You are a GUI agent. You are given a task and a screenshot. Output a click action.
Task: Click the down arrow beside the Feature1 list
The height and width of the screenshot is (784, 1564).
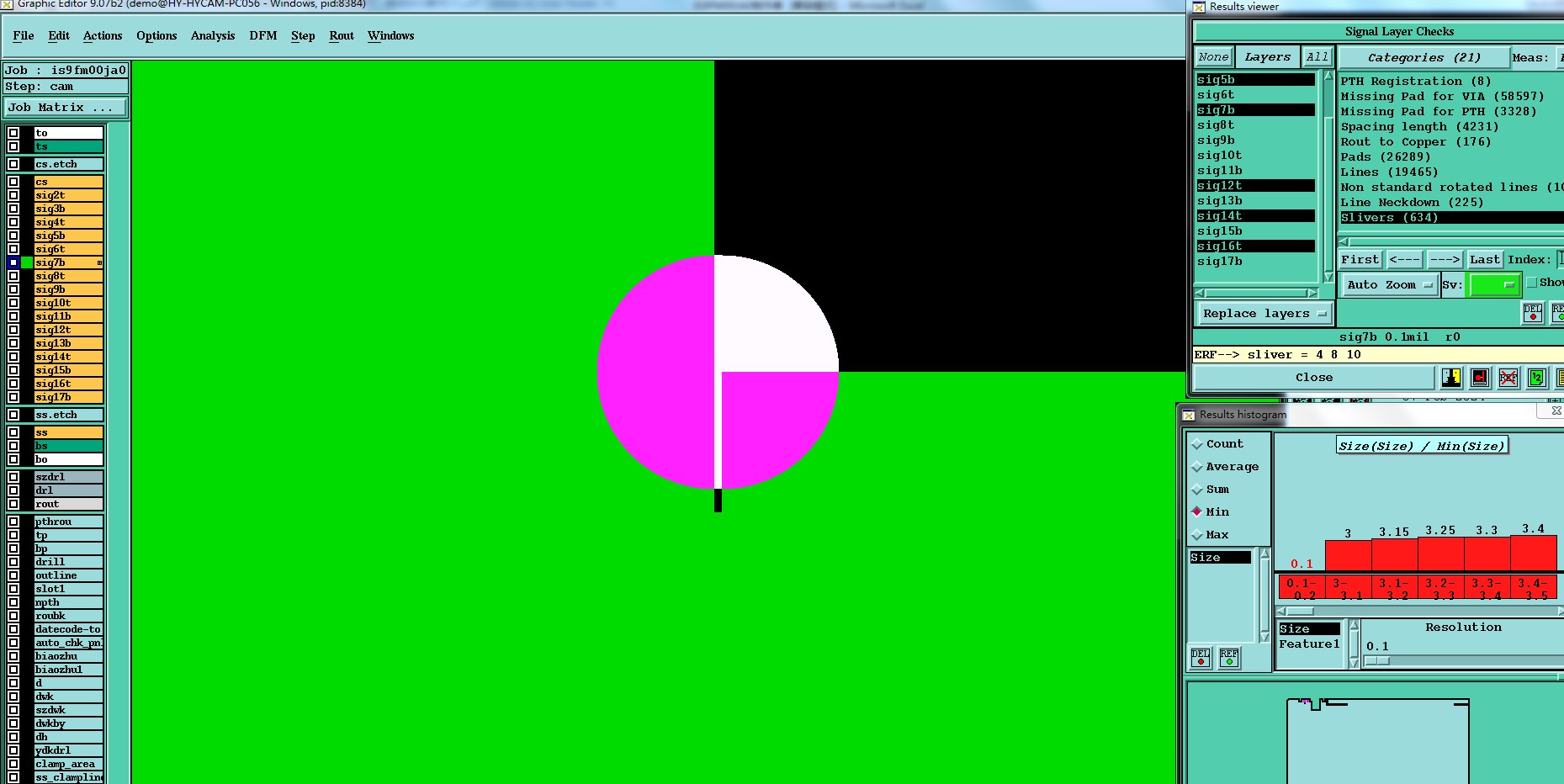[x=1354, y=664]
